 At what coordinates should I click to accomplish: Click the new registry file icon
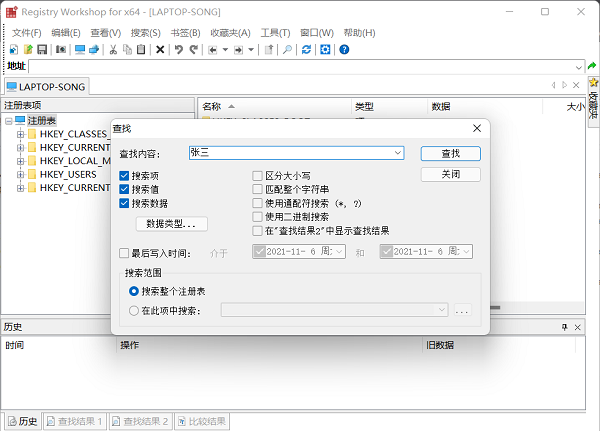pyautogui.click(x=14, y=50)
